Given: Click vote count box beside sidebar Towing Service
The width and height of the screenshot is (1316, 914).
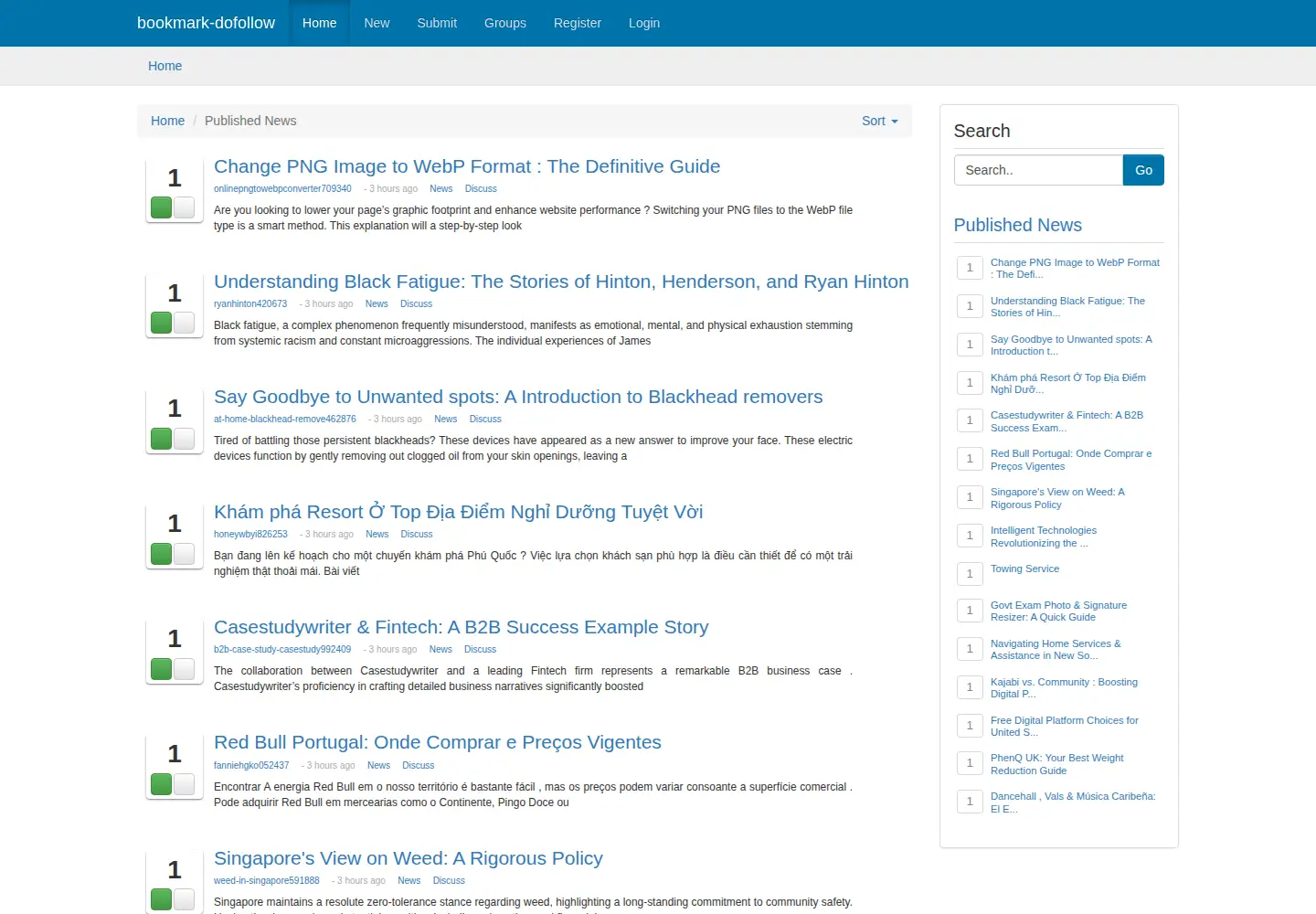Looking at the screenshot, I should pyautogui.click(x=970, y=574).
